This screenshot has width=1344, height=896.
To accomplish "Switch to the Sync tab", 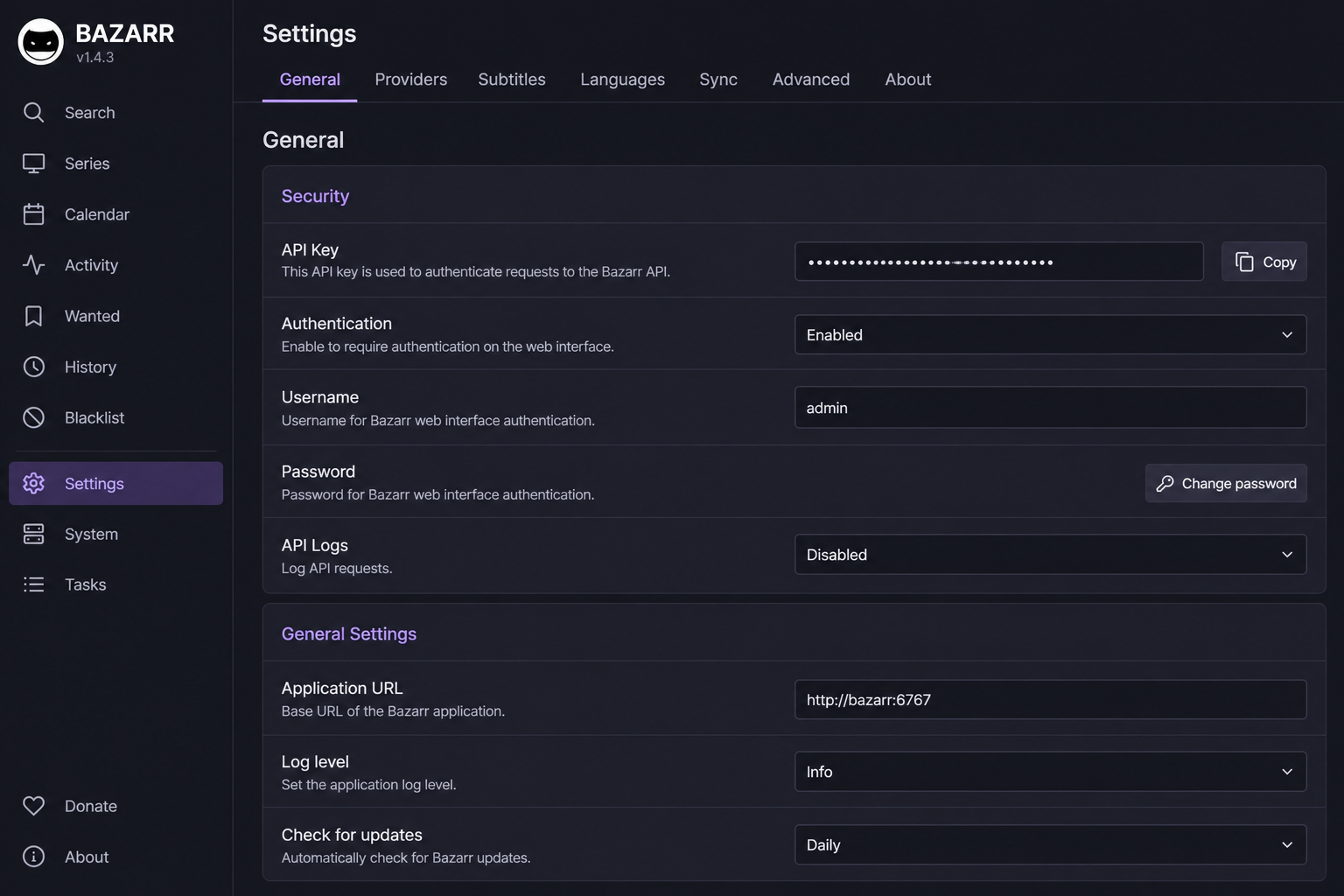I will point(718,80).
